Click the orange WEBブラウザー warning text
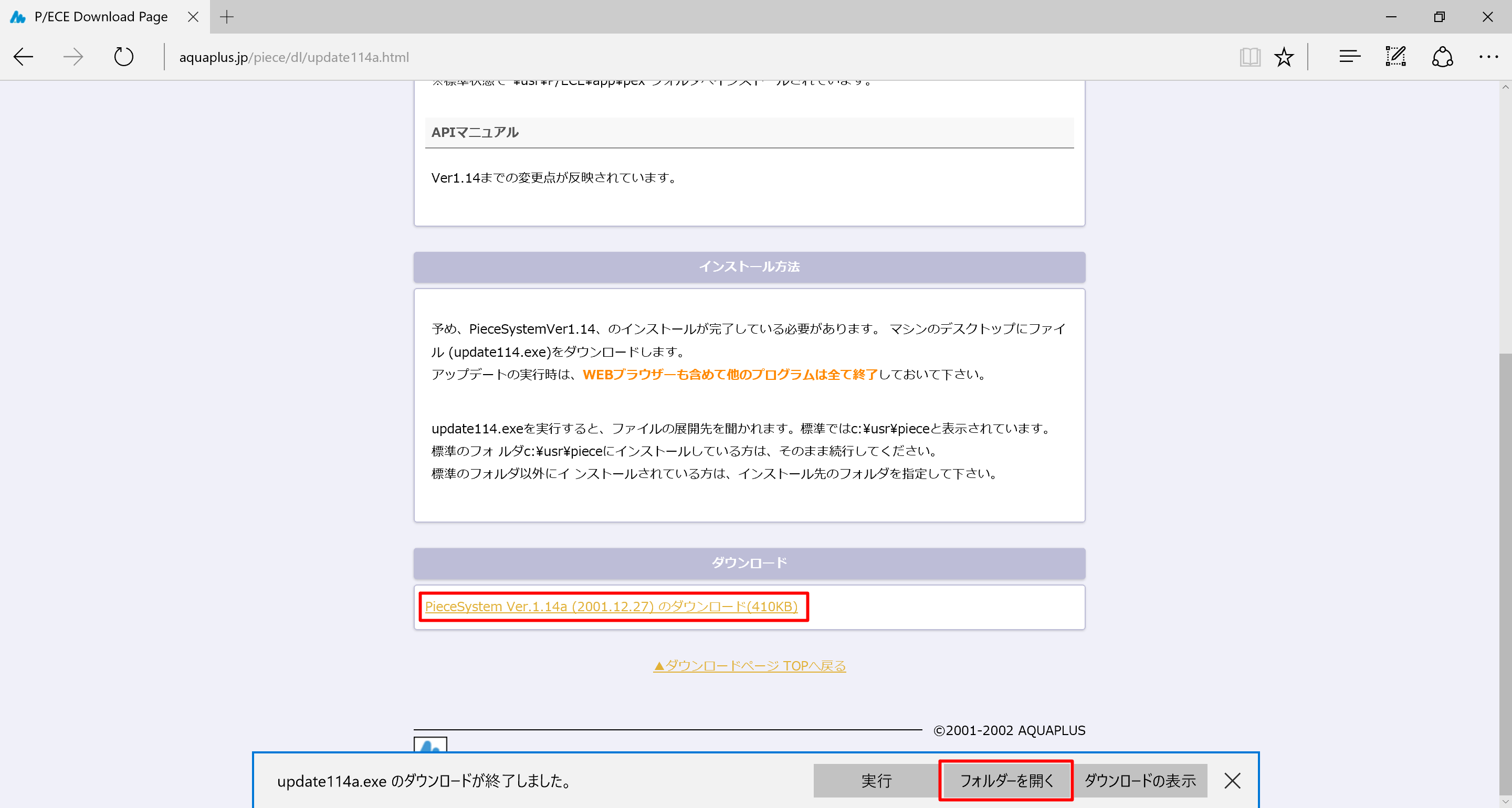Screen dimensions: 1512x808 point(730,375)
